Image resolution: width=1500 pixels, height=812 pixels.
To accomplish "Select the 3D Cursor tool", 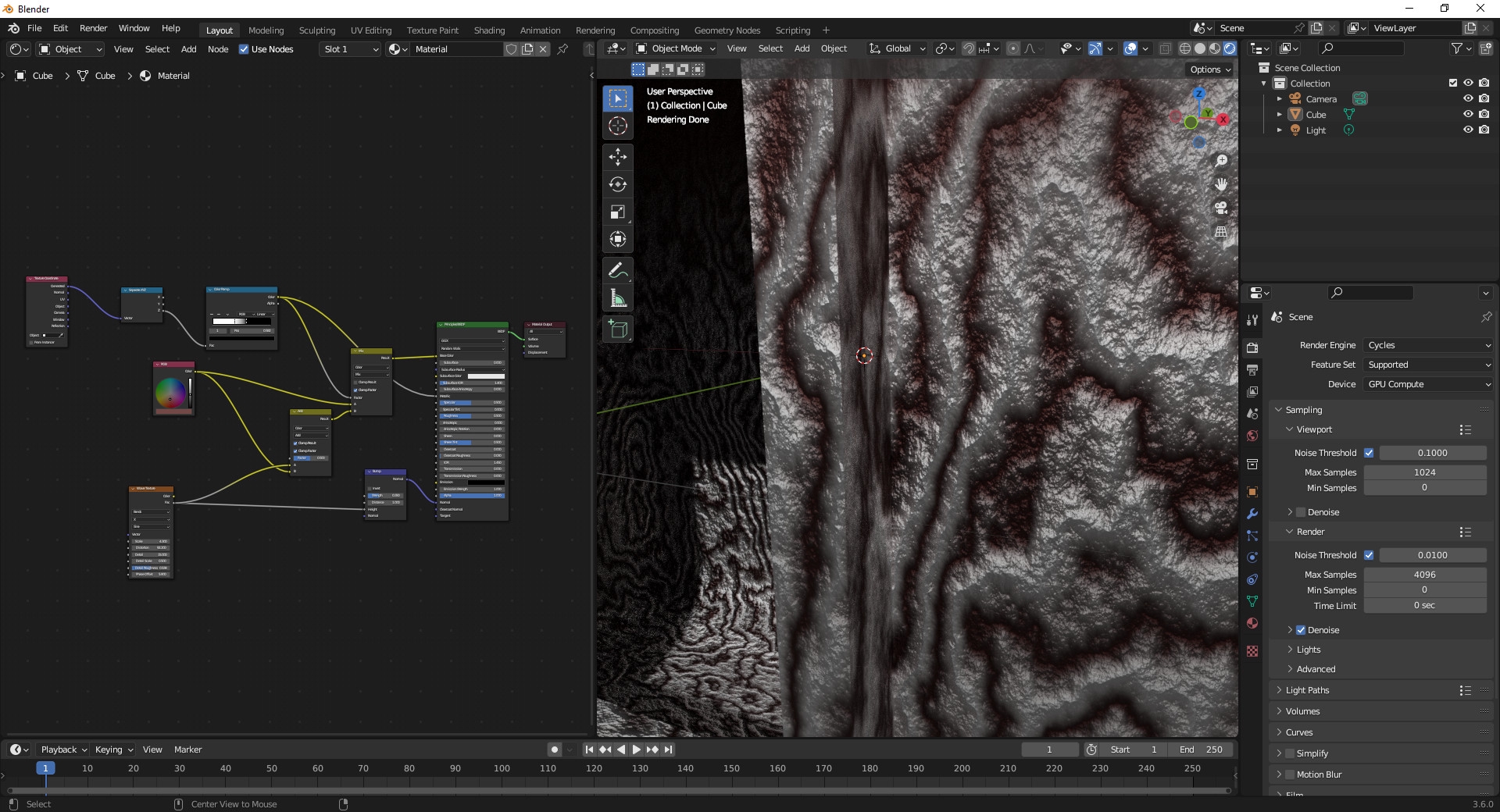I will coord(617,126).
